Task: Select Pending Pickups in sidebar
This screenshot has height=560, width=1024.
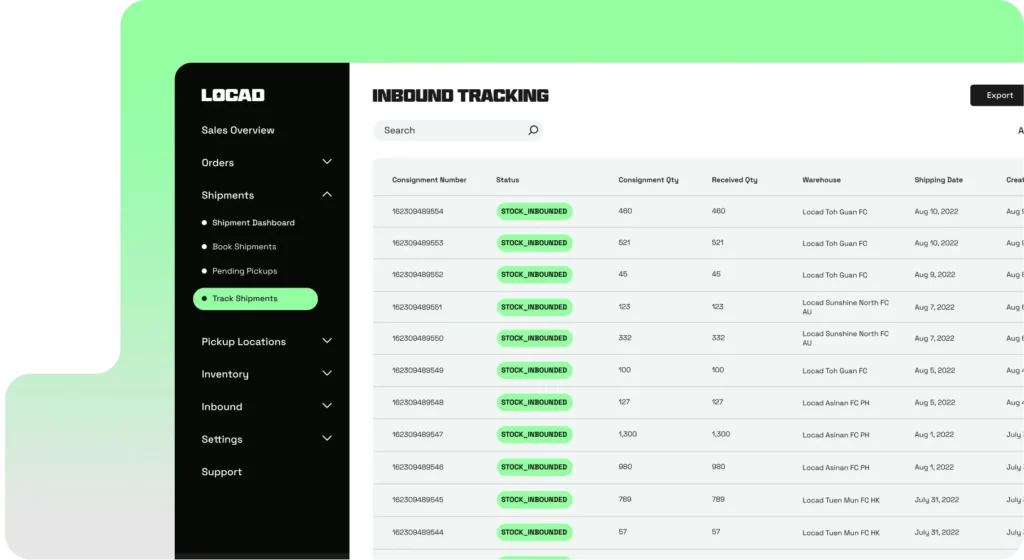Action: pyautogui.click(x=244, y=271)
